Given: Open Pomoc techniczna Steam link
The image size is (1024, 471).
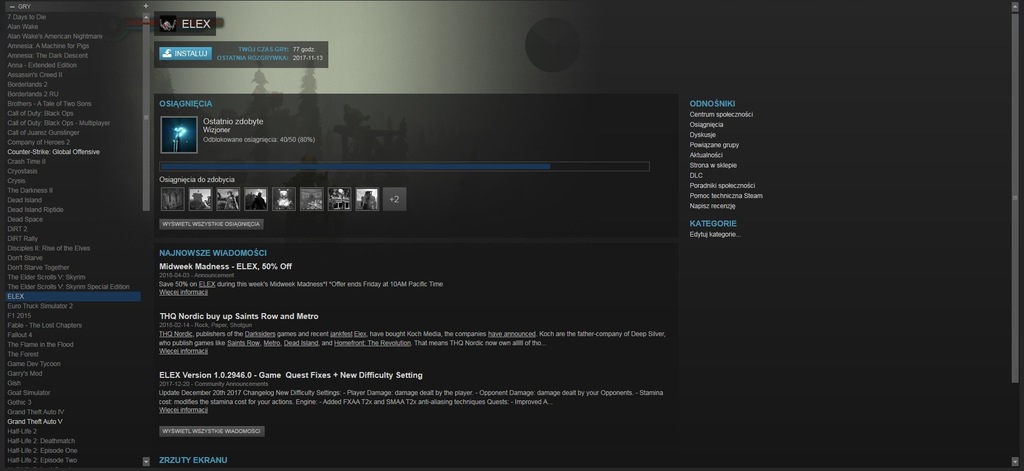Looking at the screenshot, I should 725,195.
